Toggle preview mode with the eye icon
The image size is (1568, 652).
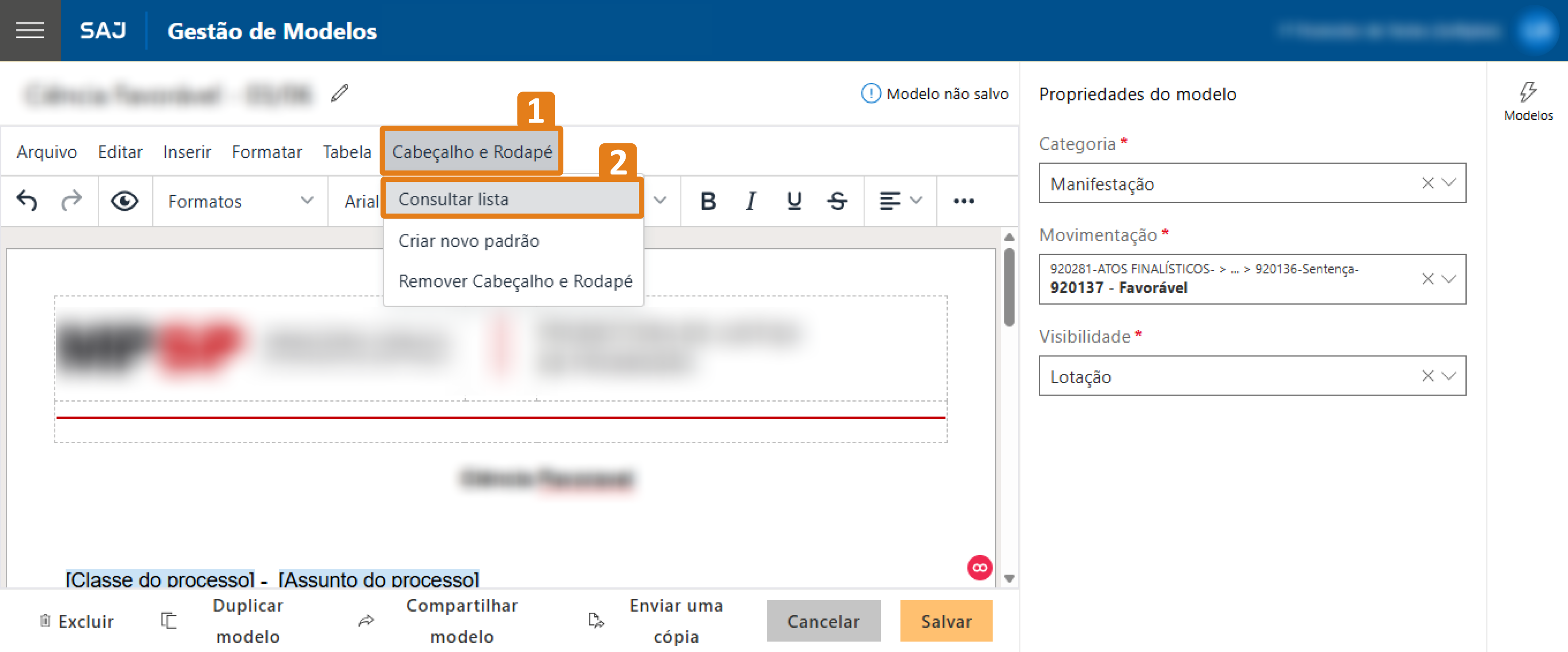[x=124, y=201]
